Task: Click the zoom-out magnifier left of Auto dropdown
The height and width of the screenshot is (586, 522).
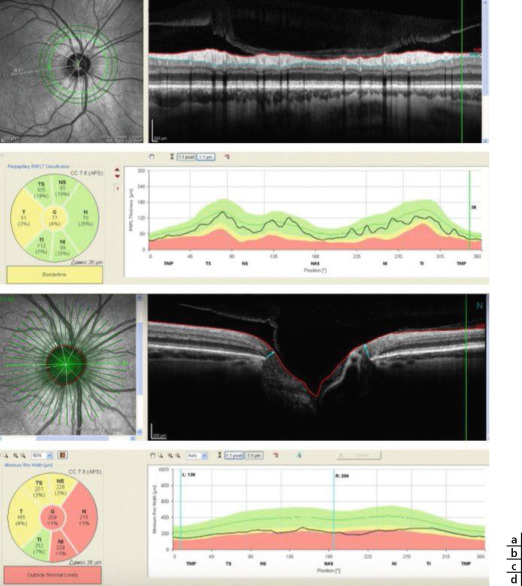Action: pos(178,456)
